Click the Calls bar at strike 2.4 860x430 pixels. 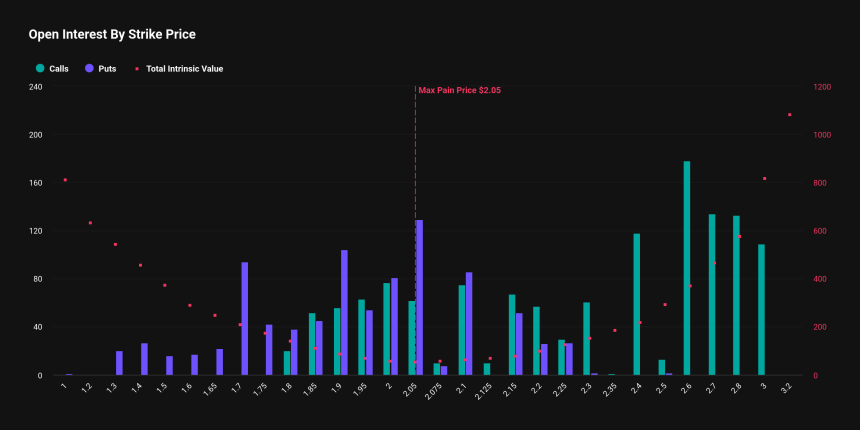click(637, 304)
